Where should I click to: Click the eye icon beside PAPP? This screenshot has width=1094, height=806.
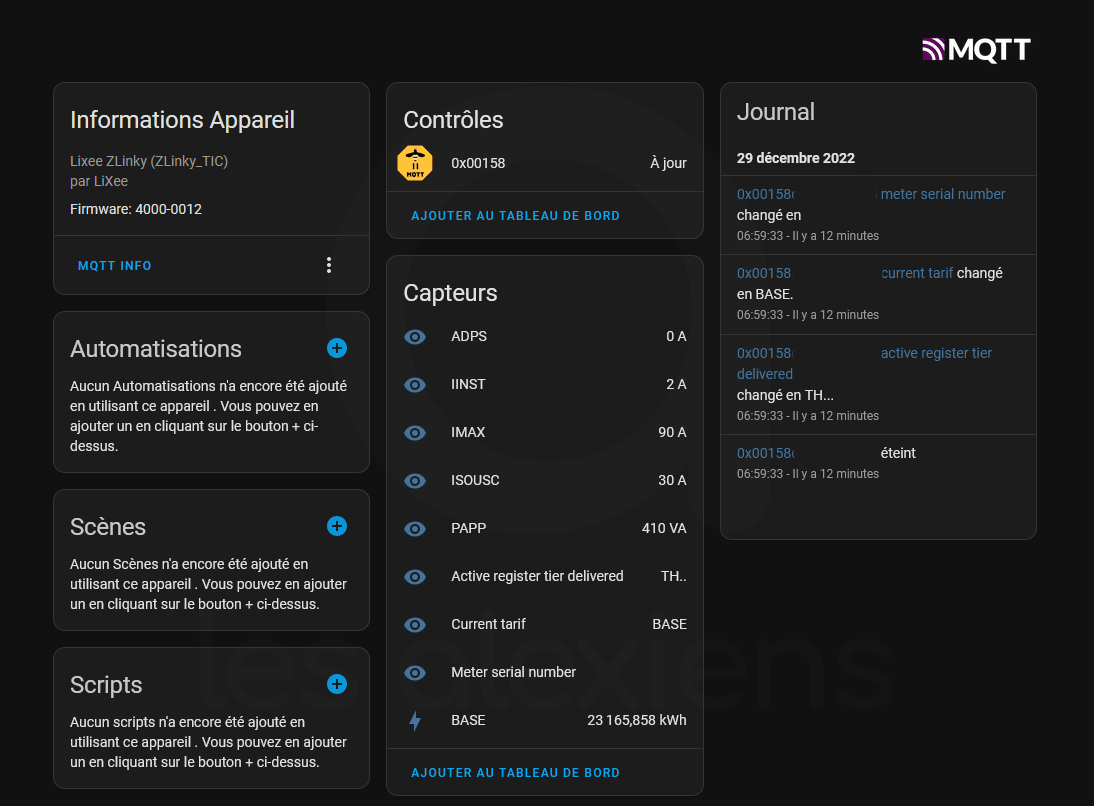[415, 529]
